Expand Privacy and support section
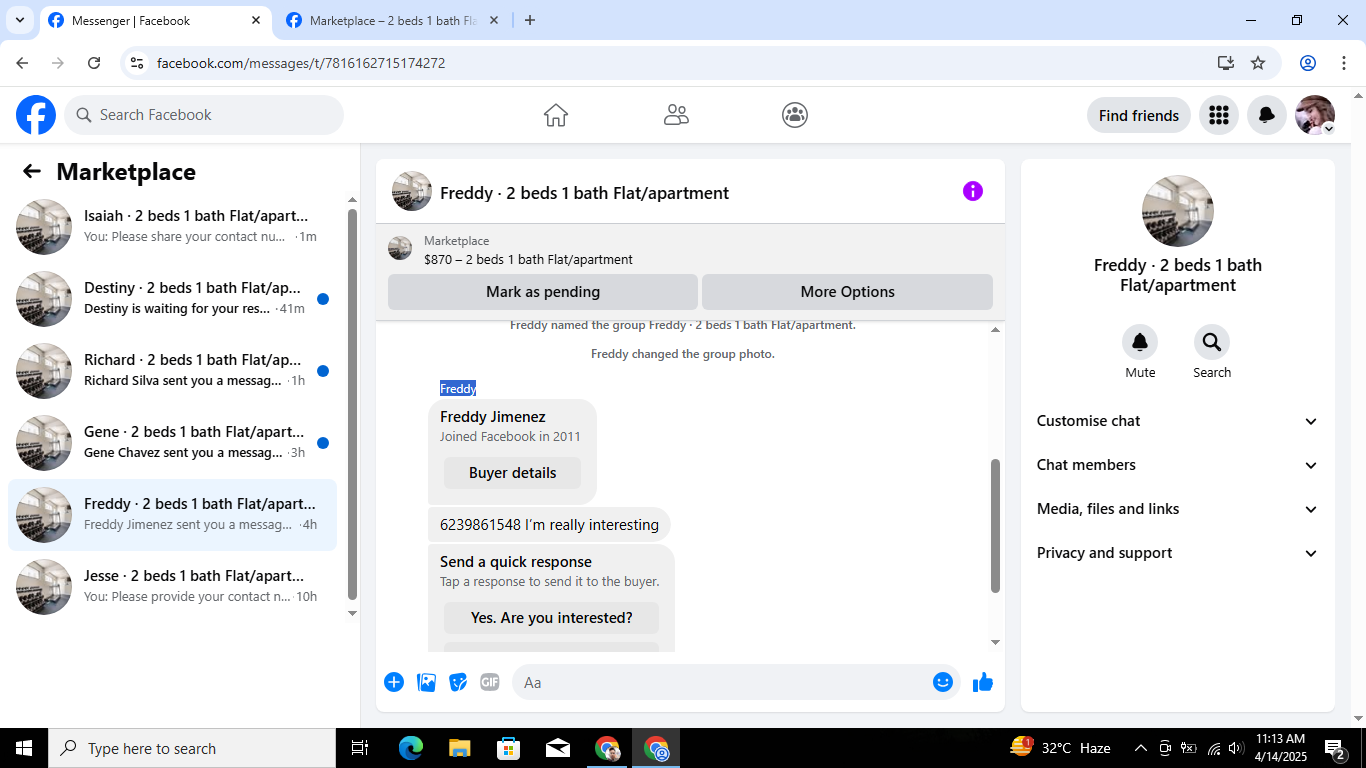The height and width of the screenshot is (768, 1366). pyautogui.click(x=1177, y=553)
